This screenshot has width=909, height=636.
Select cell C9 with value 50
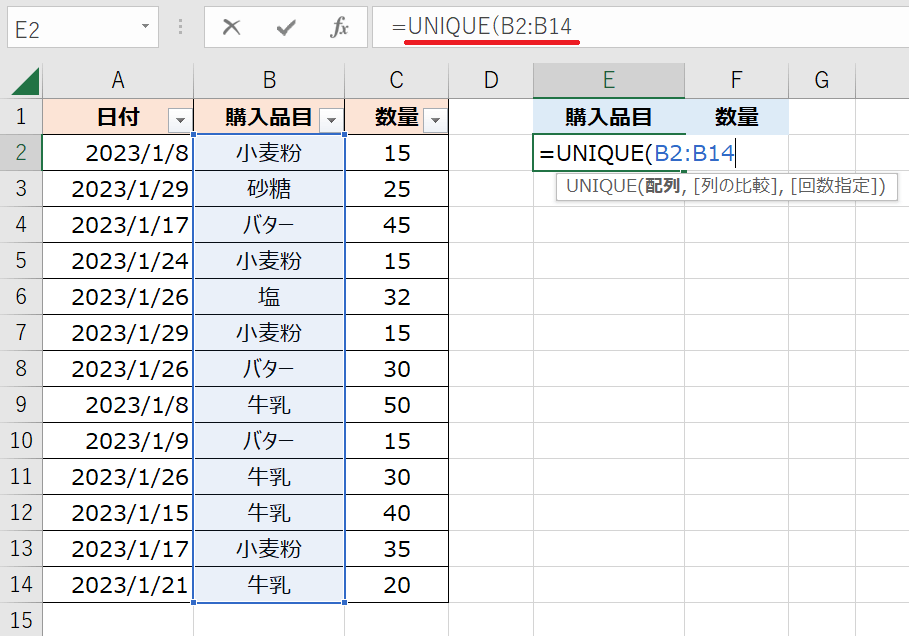(397, 405)
